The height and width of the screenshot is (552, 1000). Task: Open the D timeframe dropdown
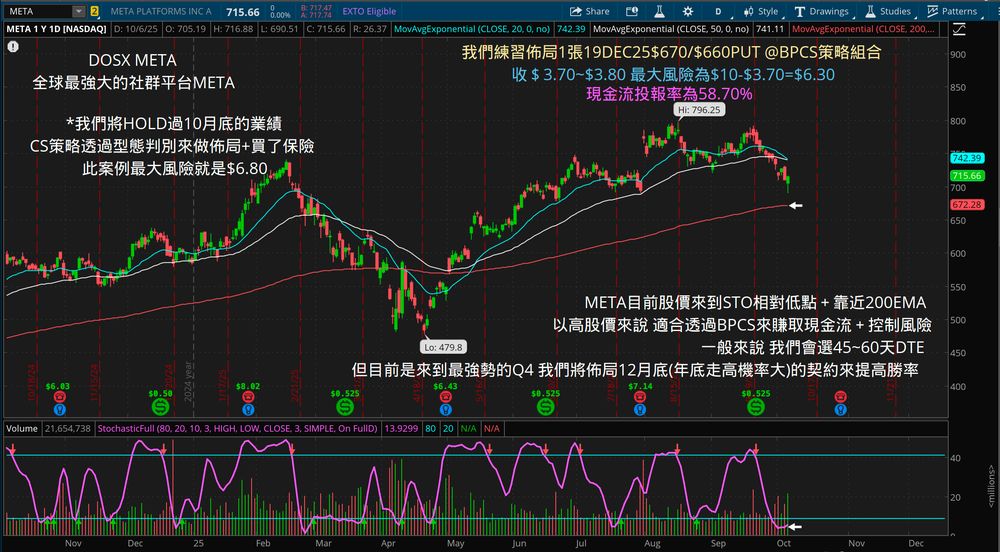(x=718, y=11)
